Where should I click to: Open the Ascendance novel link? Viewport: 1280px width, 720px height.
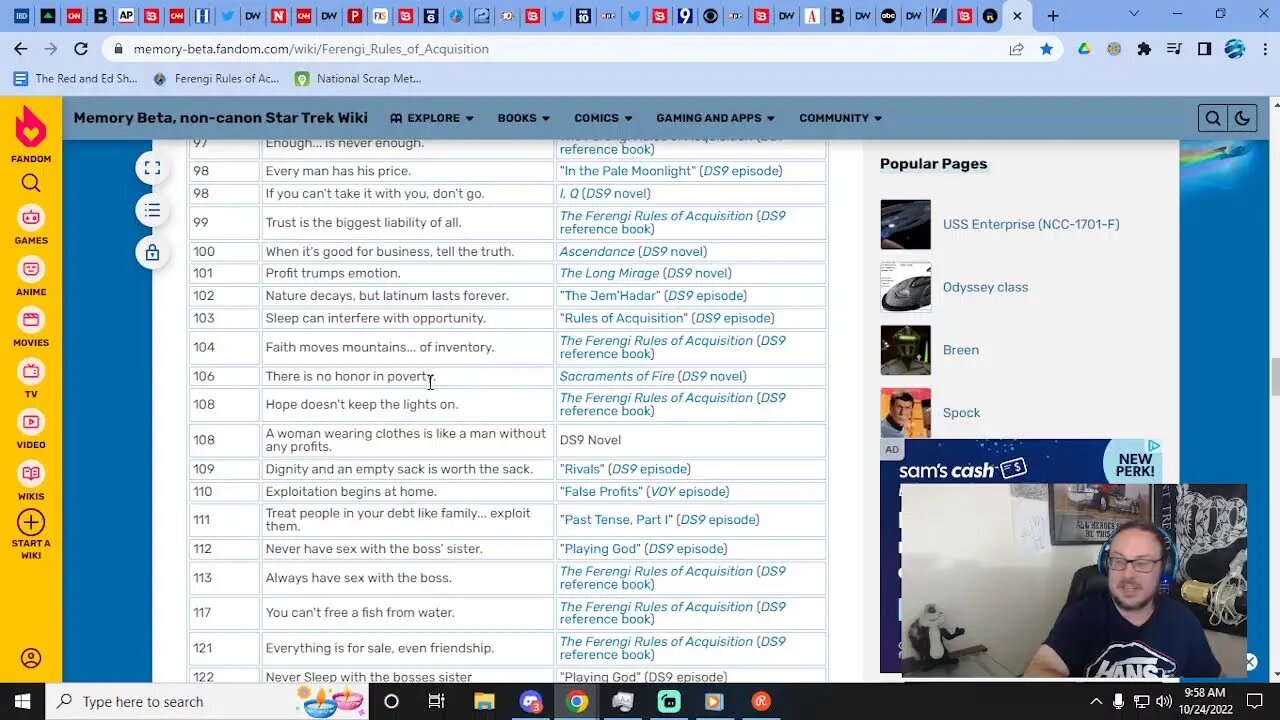[x=597, y=251]
